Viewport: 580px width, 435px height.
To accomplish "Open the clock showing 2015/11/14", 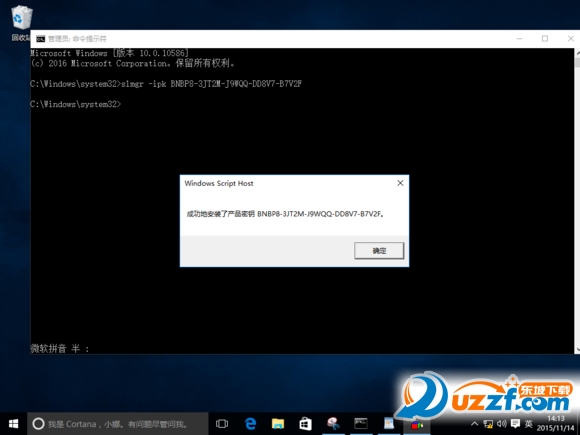I will pos(556,423).
